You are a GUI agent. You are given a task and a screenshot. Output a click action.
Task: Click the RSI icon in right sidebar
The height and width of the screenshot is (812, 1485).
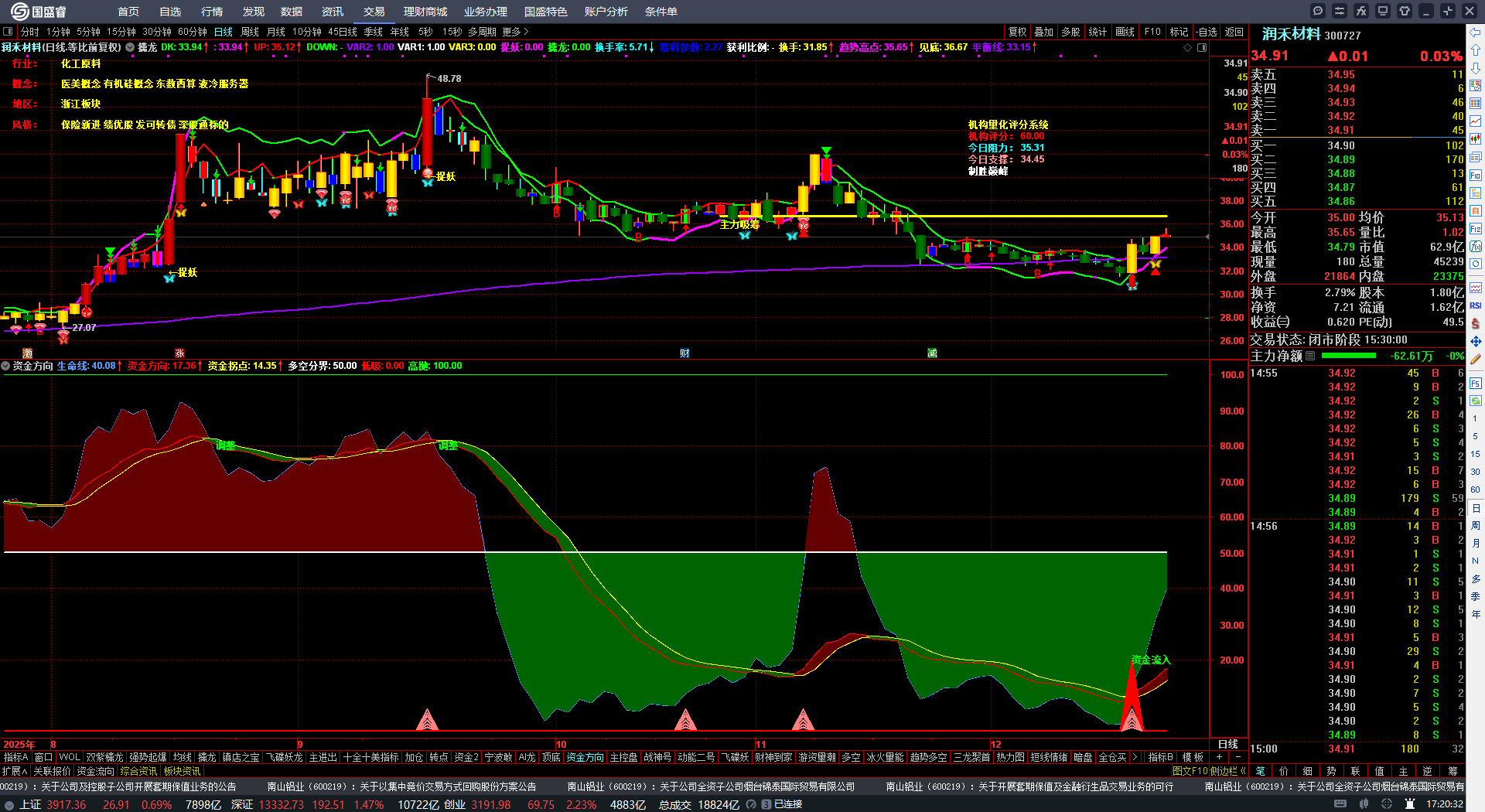pos(1476,305)
